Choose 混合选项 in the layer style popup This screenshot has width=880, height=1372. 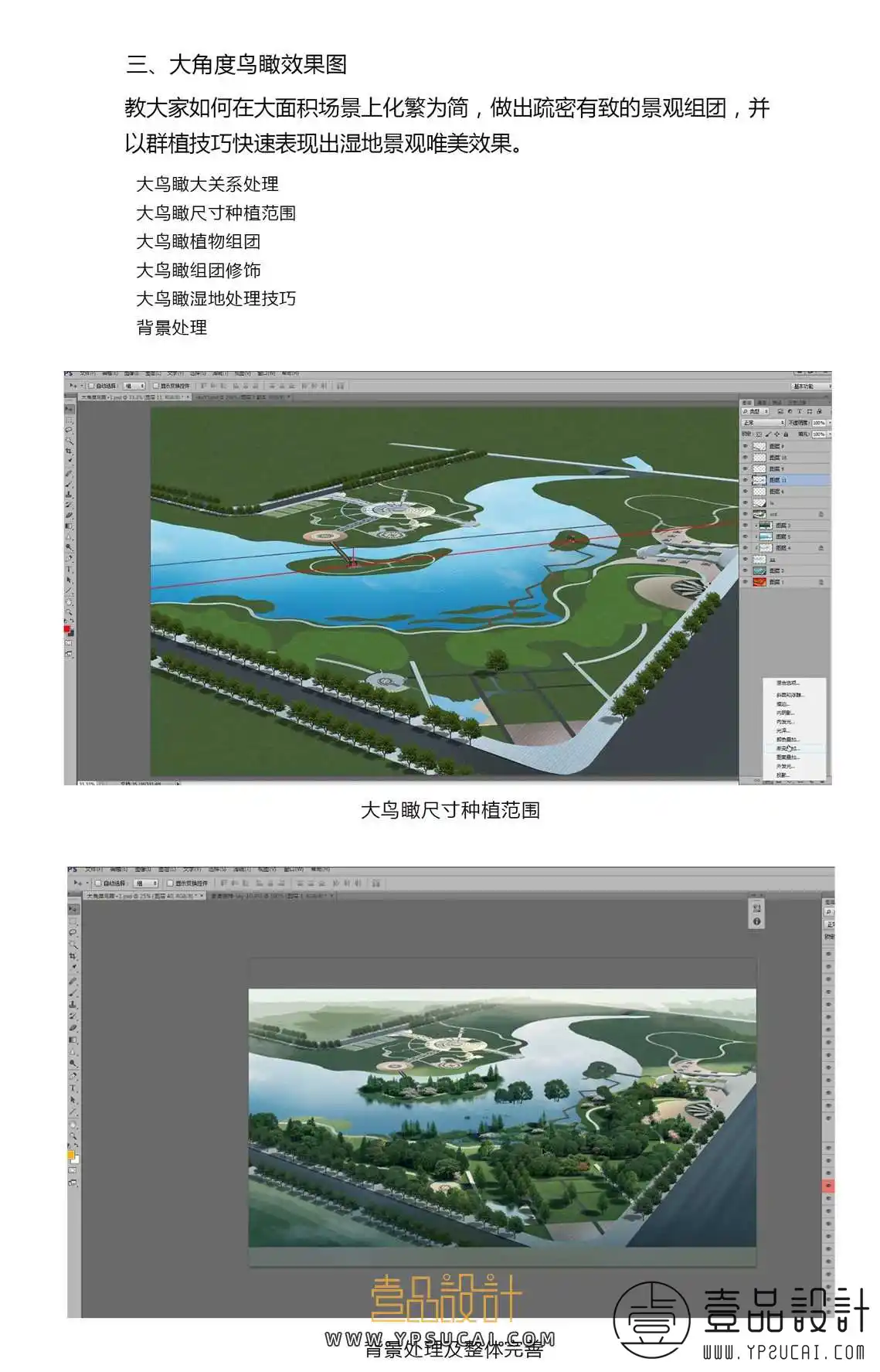[787, 683]
